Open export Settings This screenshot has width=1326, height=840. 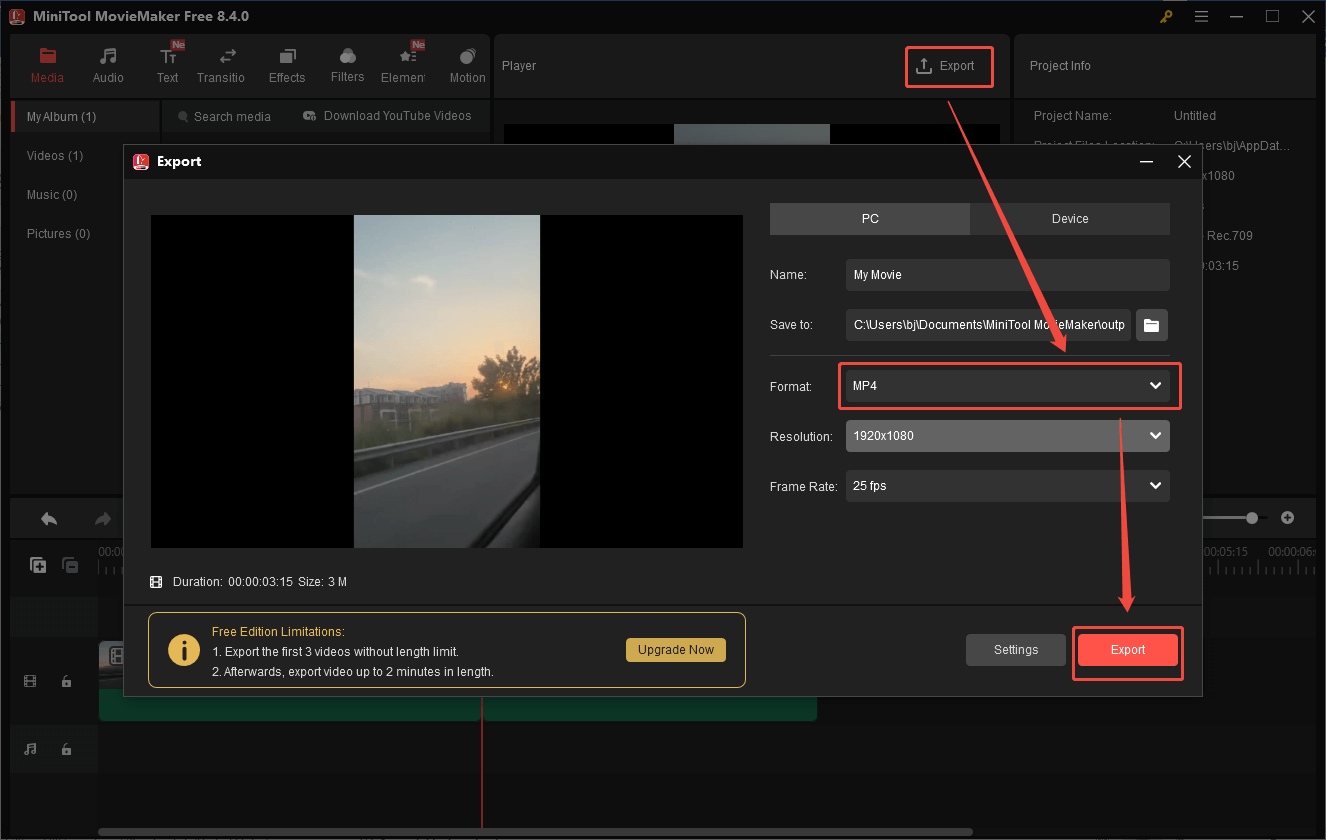tap(1015, 649)
